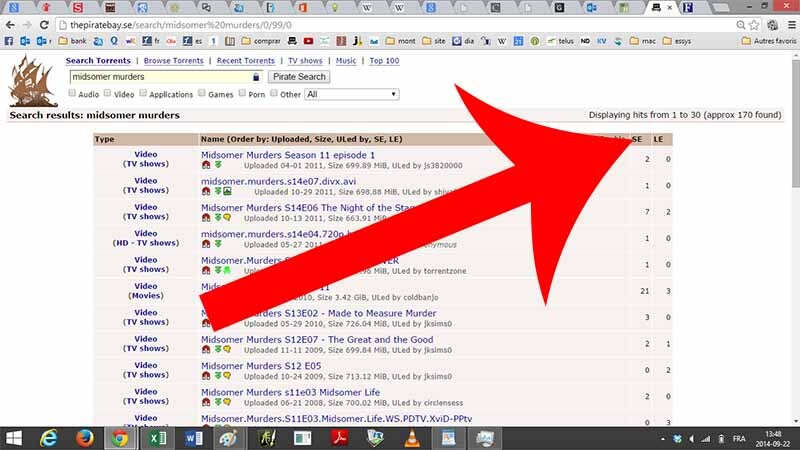800x450 pixels.
Task: Open Midsomer Murders S12 E05 torrent
Action: click(x=261, y=366)
